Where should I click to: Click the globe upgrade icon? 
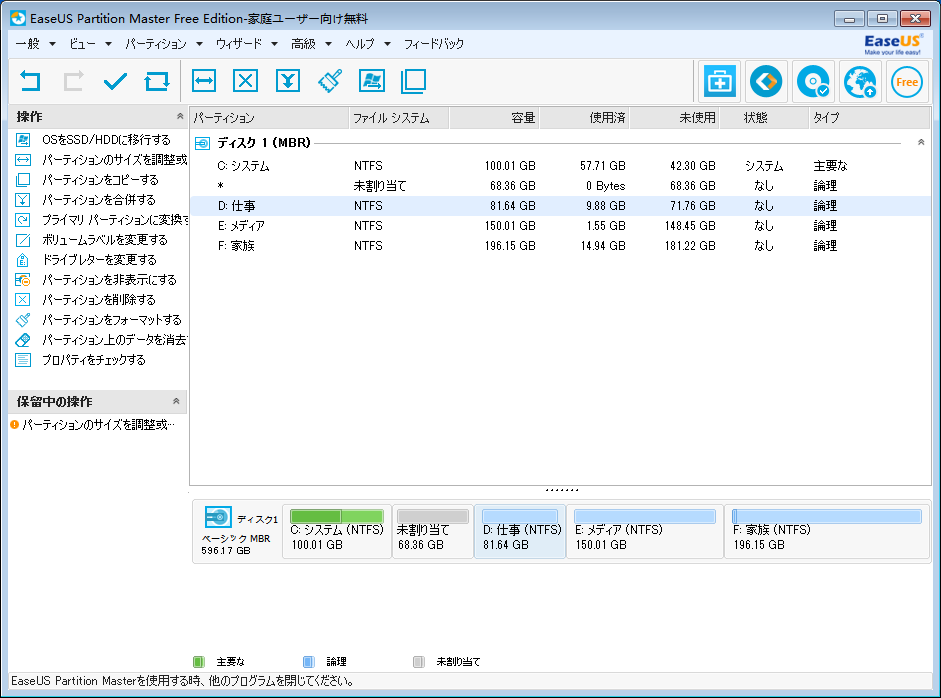pyautogui.click(x=859, y=81)
